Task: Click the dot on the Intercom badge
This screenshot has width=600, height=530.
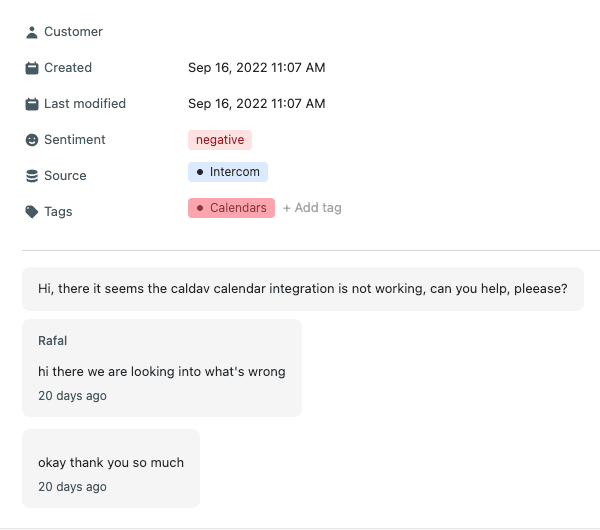Action: pos(200,172)
